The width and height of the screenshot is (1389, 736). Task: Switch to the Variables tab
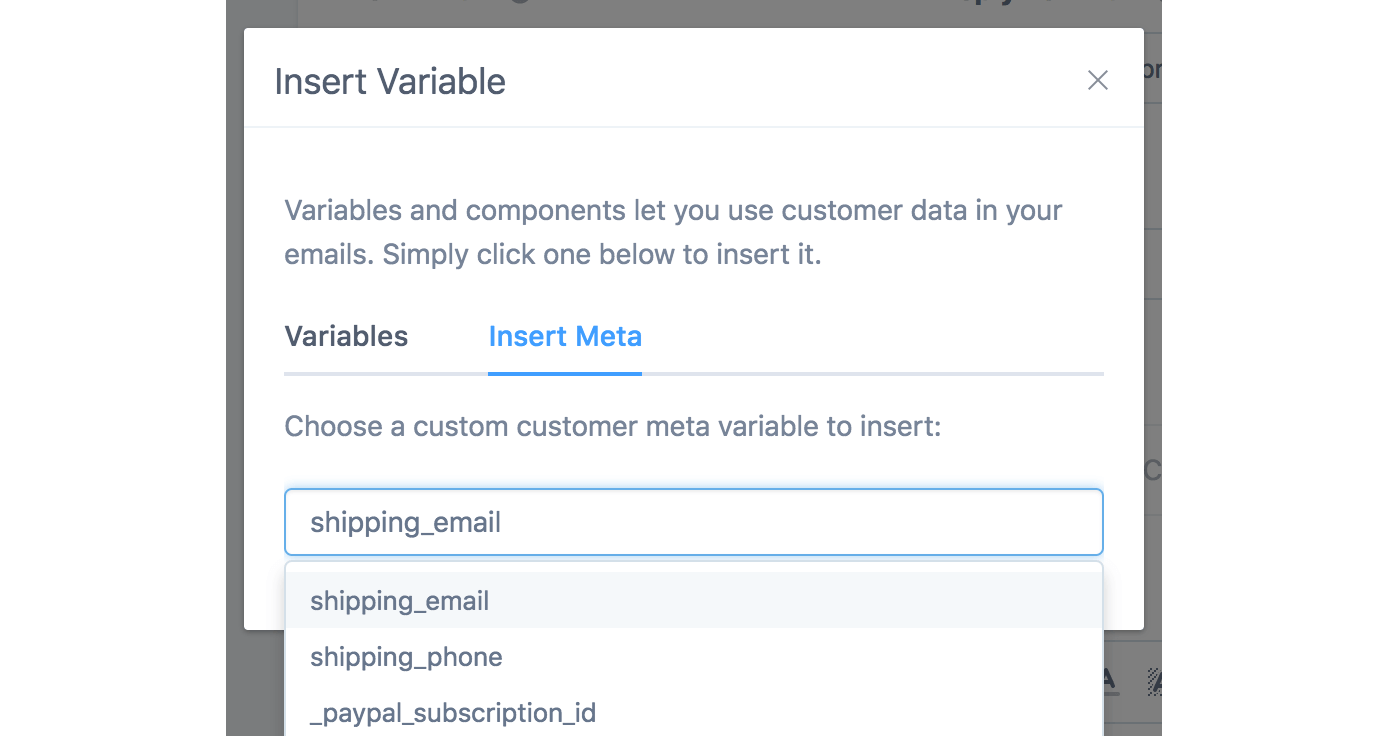pyautogui.click(x=346, y=336)
